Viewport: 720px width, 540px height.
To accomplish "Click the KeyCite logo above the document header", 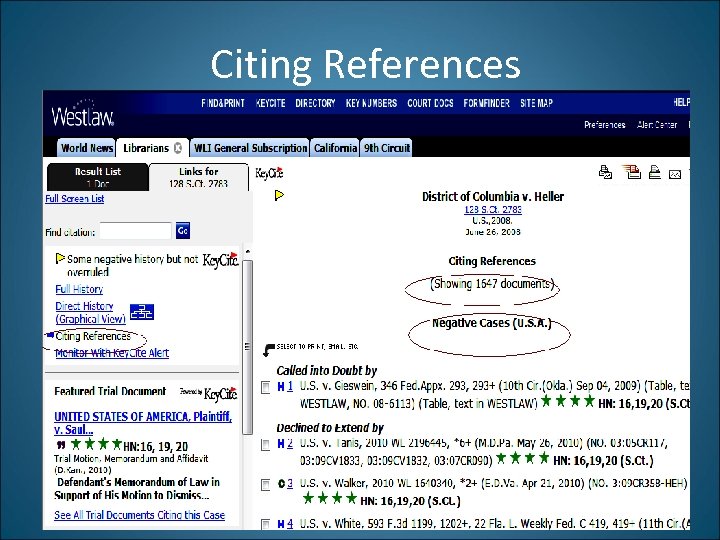I will tap(269, 173).
